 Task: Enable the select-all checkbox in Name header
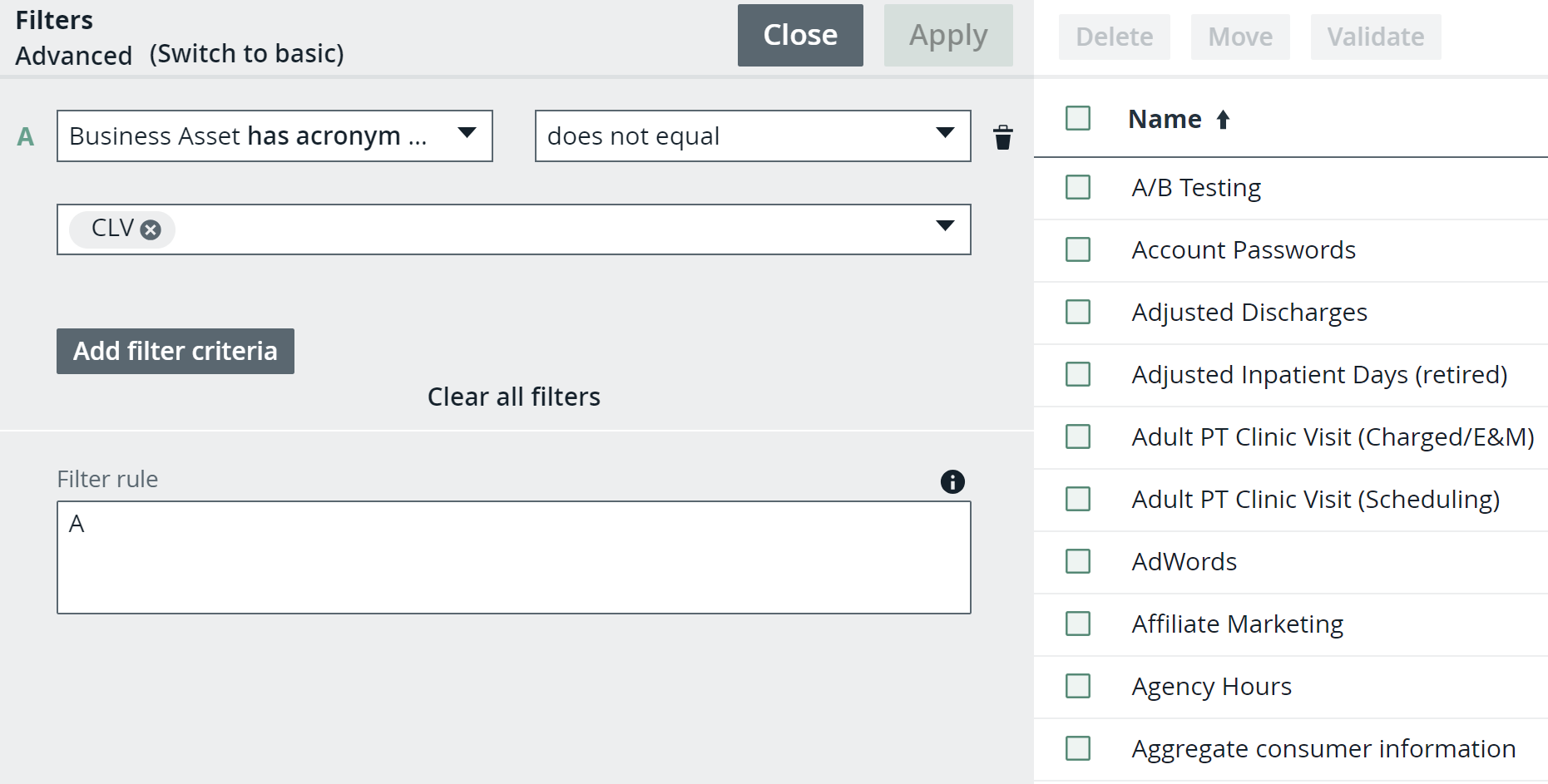(x=1077, y=118)
